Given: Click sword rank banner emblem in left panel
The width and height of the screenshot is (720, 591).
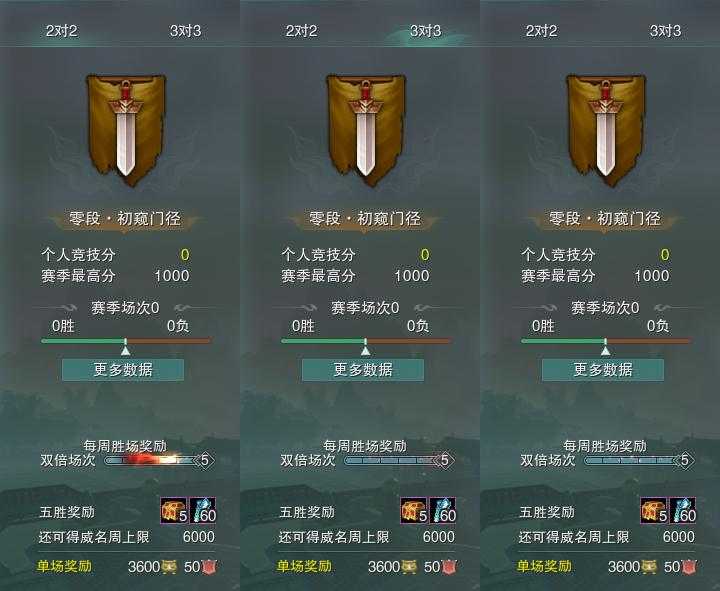Looking at the screenshot, I should pos(126,130).
